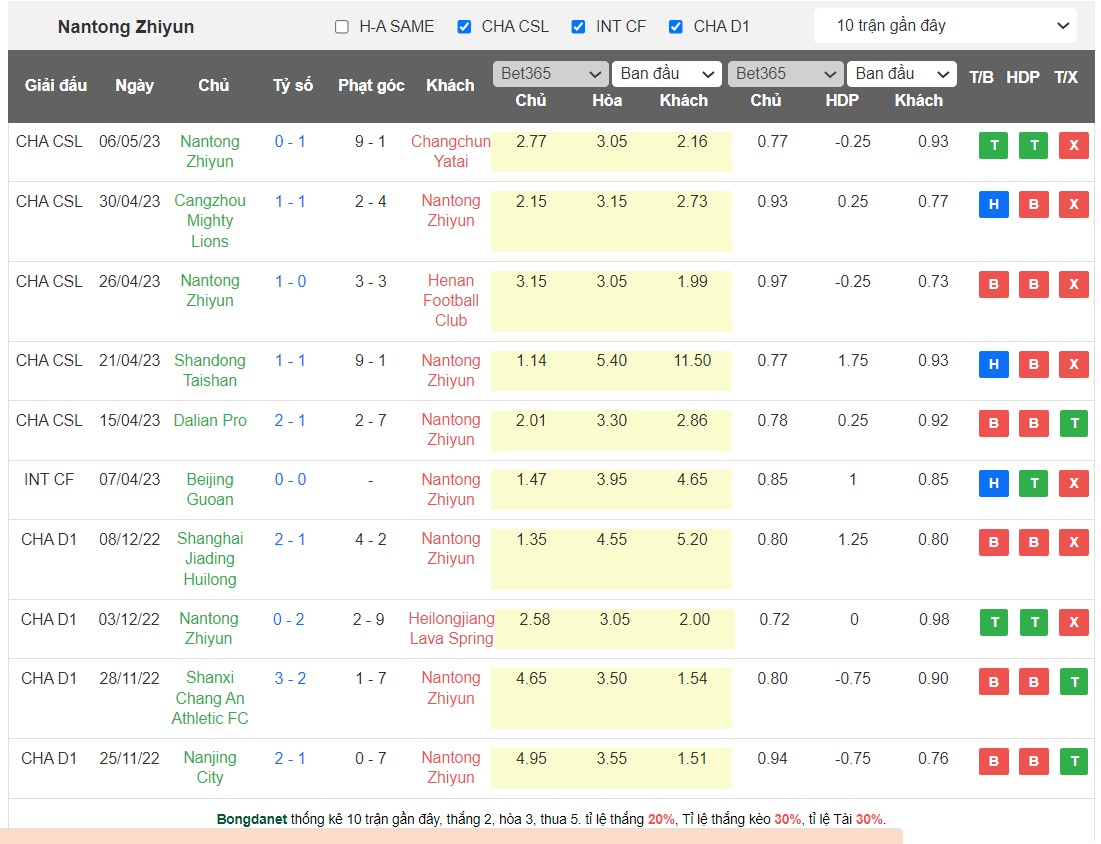
Task: Click red HDP B badge in Shanxi Chang An row
Action: pos(1033,683)
